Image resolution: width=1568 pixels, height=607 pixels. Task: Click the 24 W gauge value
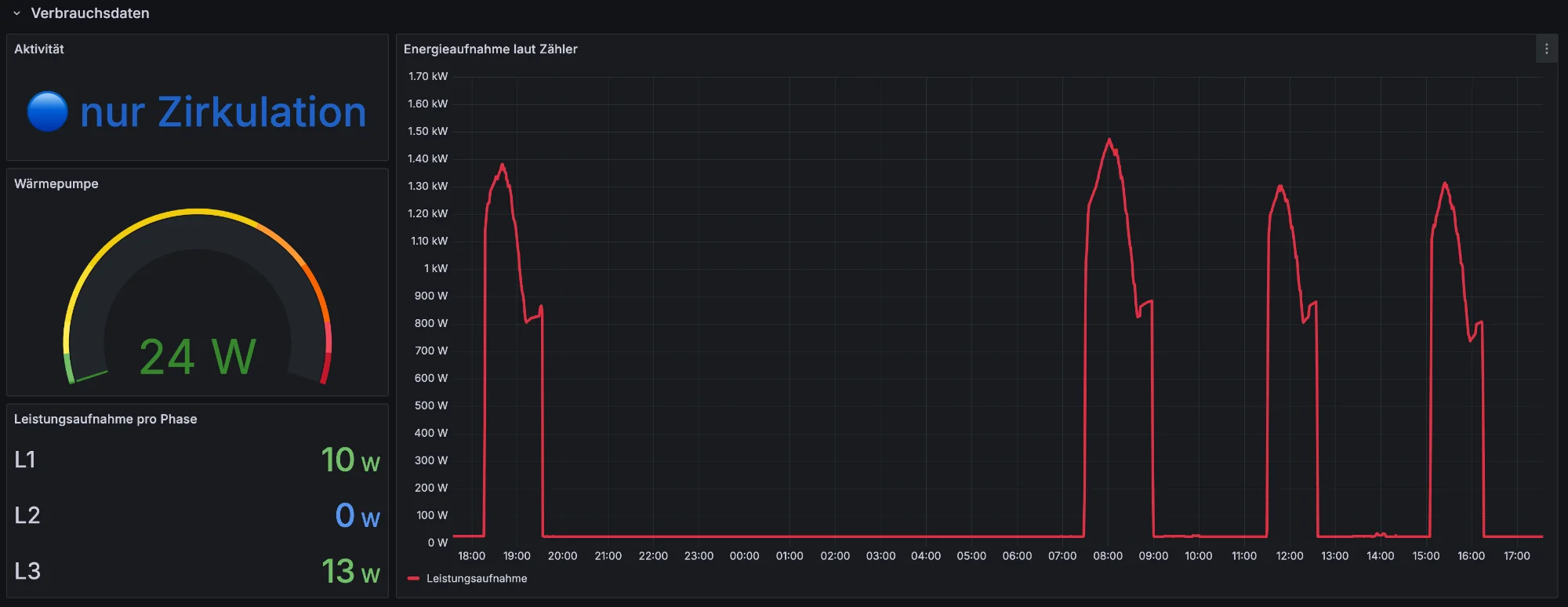coord(198,357)
